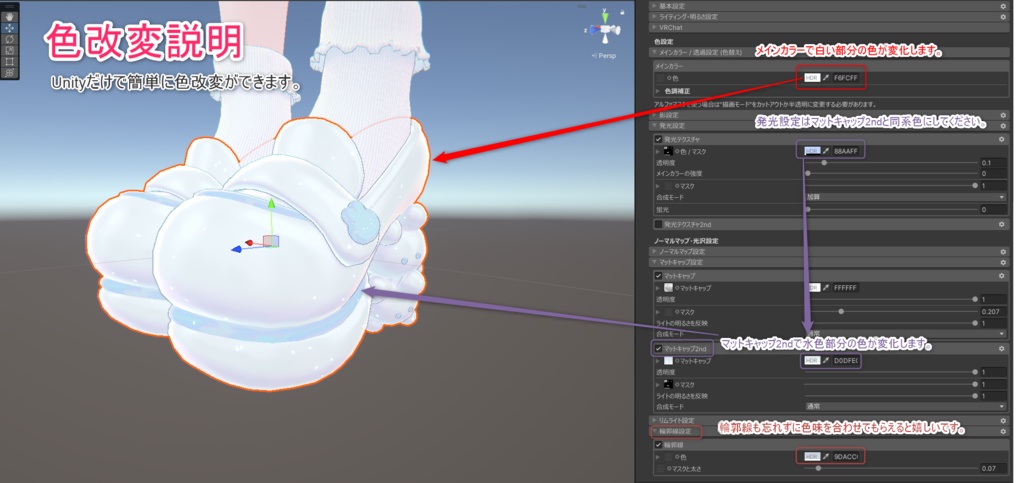The image size is (1024, 483).
Task: Click eyedropper next to D0DFE color
Action: point(826,360)
